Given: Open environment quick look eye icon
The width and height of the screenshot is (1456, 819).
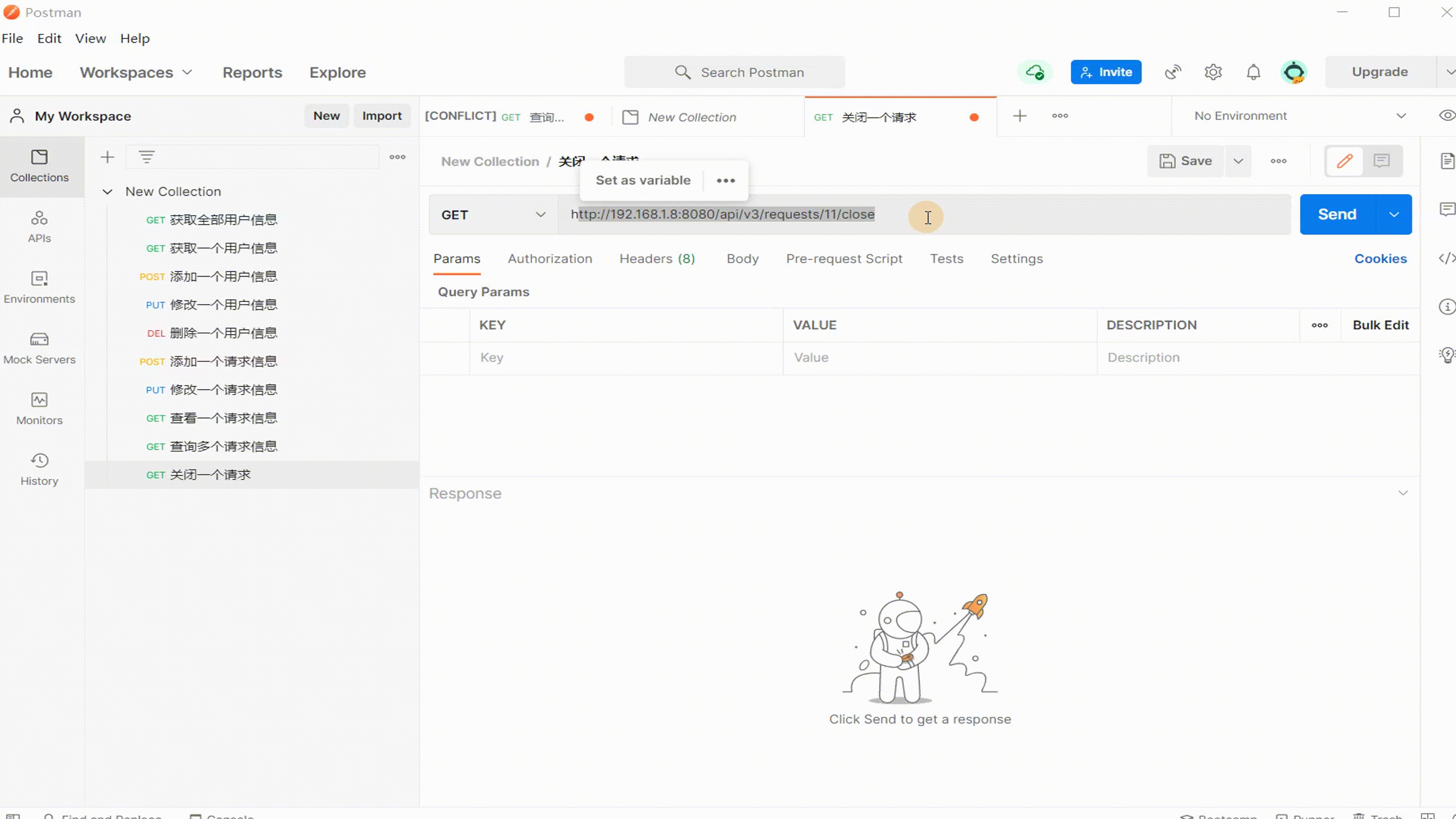Looking at the screenshot, I should click(1447, 116).
